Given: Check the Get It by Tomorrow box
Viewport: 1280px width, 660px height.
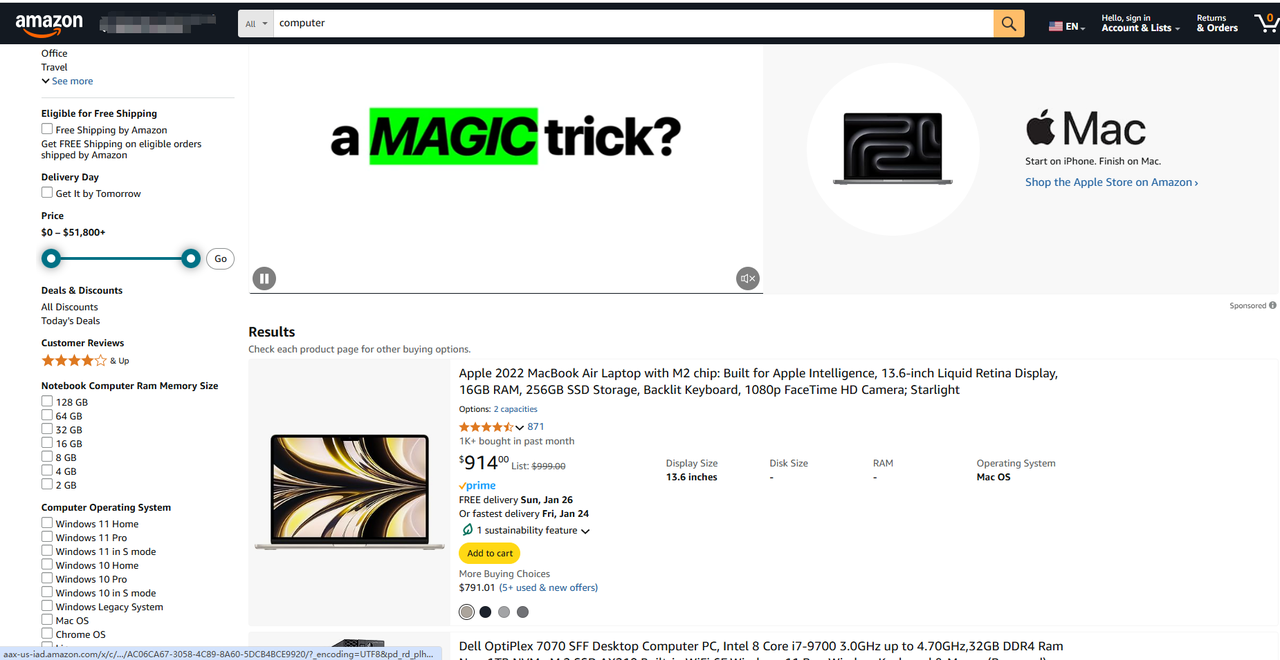Looking at the screenshot, I should coord(47,193).
